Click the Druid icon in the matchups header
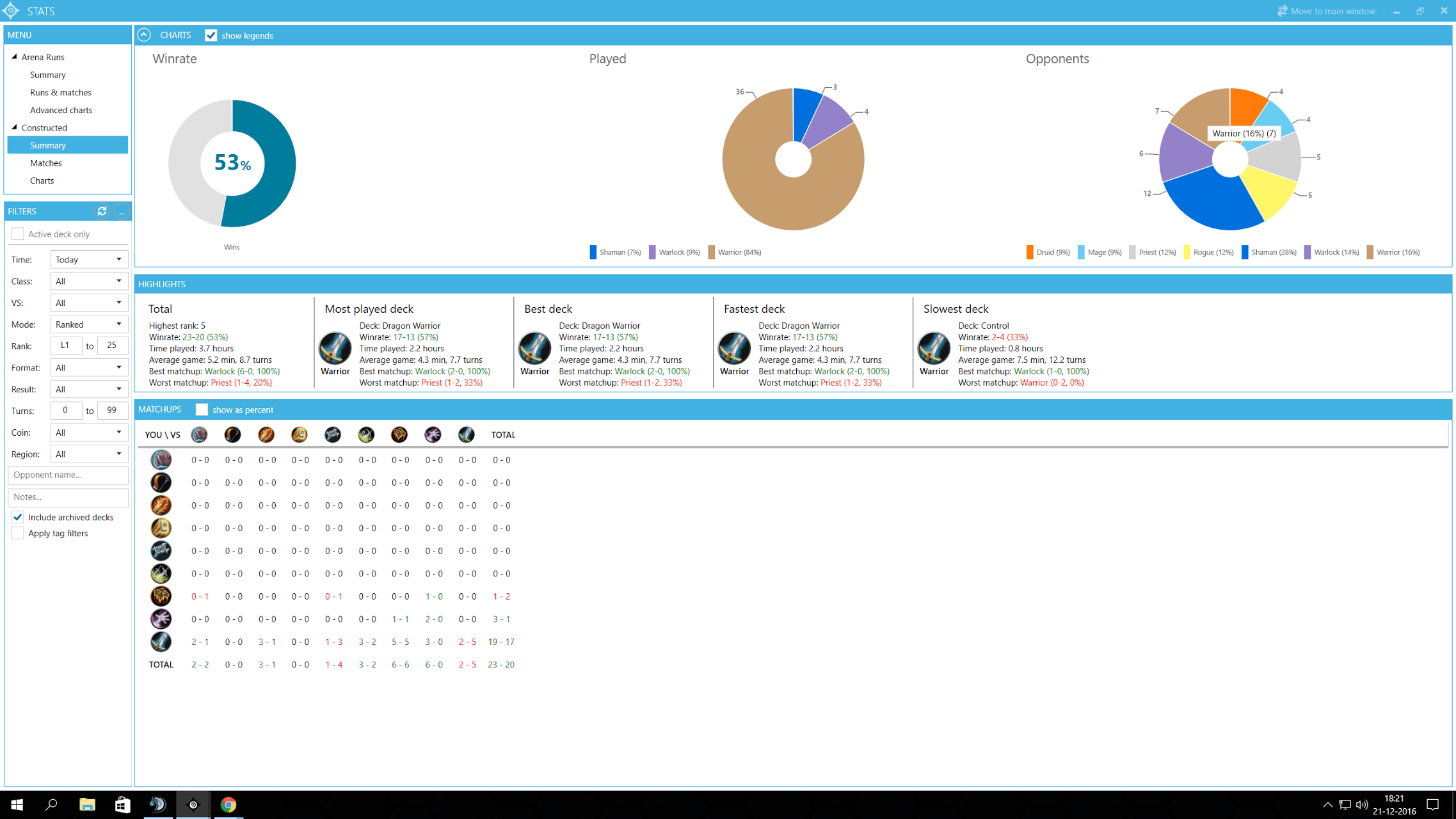The width and height of the screenshot is (1456, 819). coord(199,435)
